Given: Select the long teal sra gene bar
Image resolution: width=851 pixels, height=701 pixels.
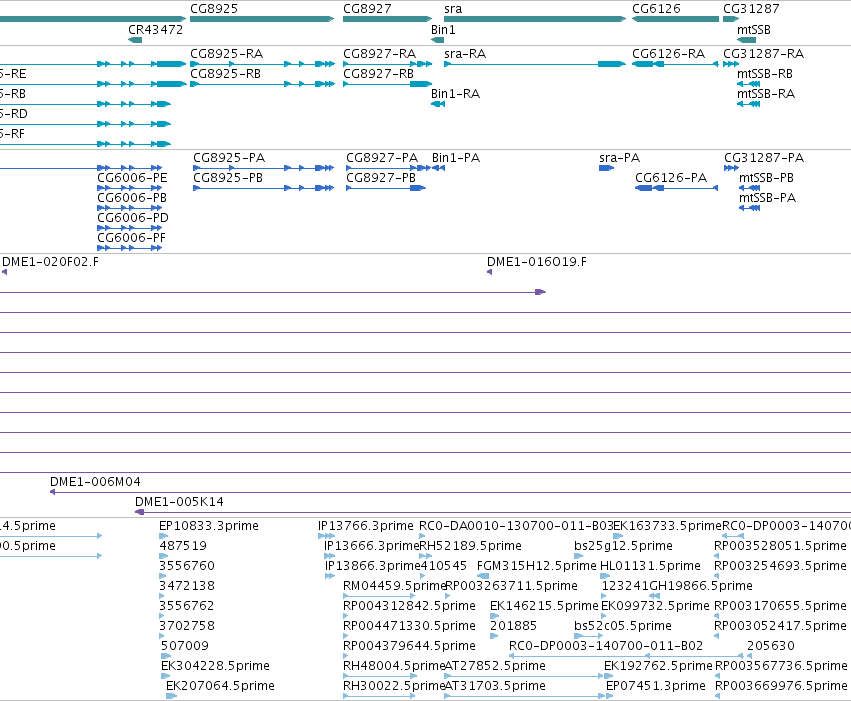Looking at the screenshot, I should 535,19.
